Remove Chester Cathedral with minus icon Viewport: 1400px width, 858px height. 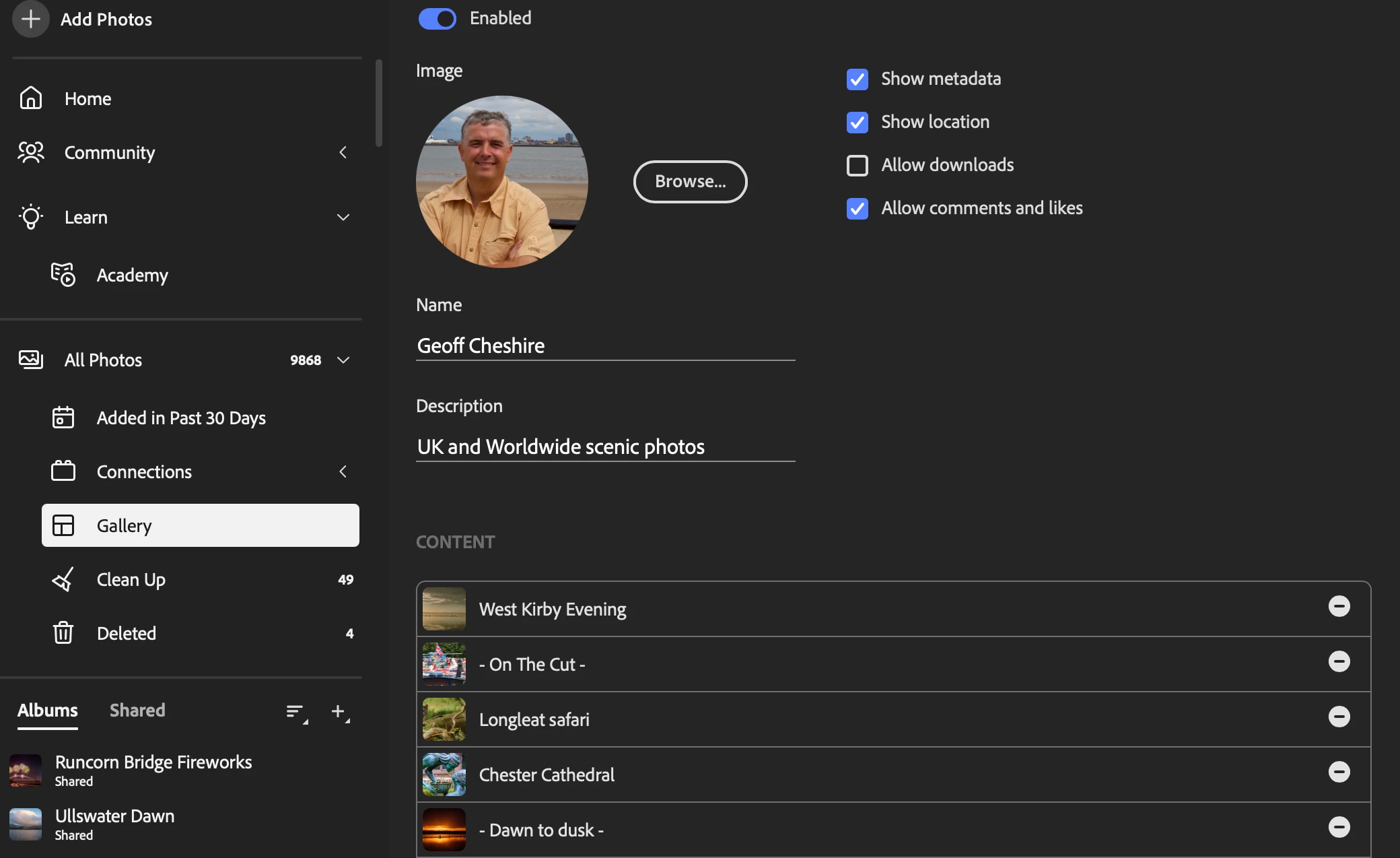[x=1339, y=772]
